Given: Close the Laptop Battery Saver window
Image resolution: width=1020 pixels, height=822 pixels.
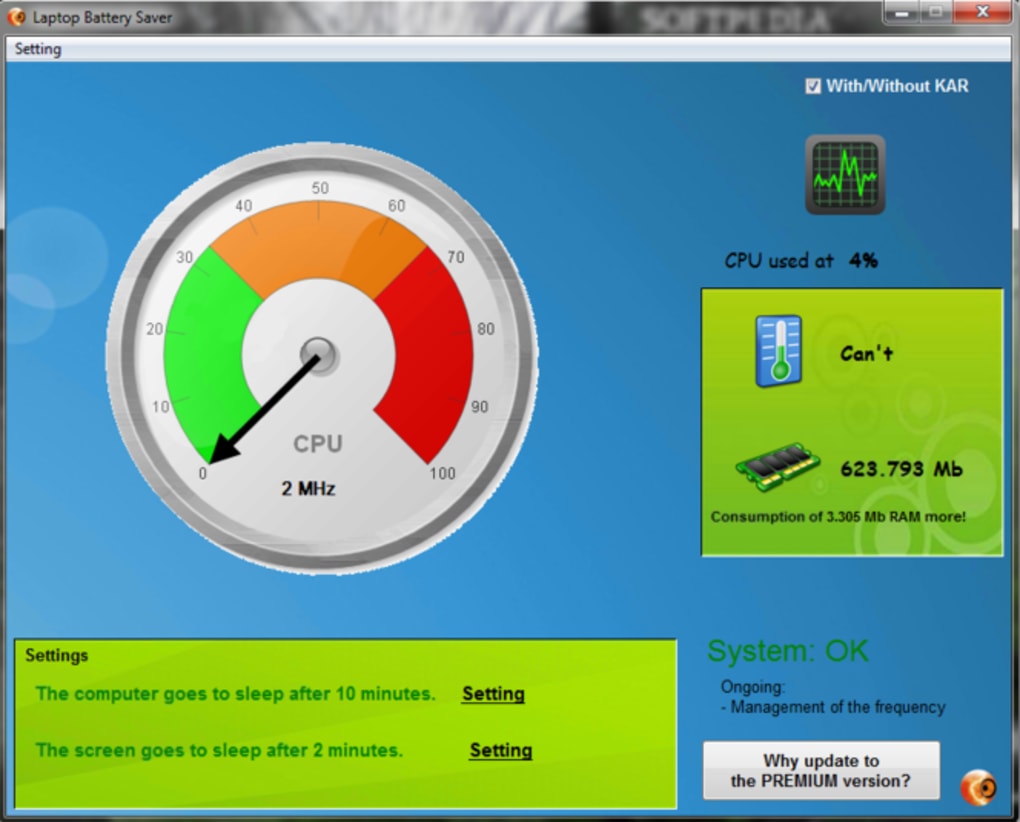Looking at the screenshot, I should tap(983, 12).
